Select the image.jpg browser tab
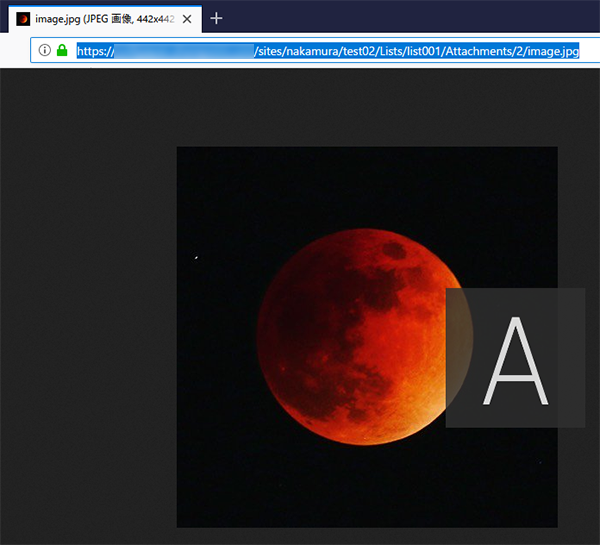The height and width of the screenshot is (545, 600). 105,19
